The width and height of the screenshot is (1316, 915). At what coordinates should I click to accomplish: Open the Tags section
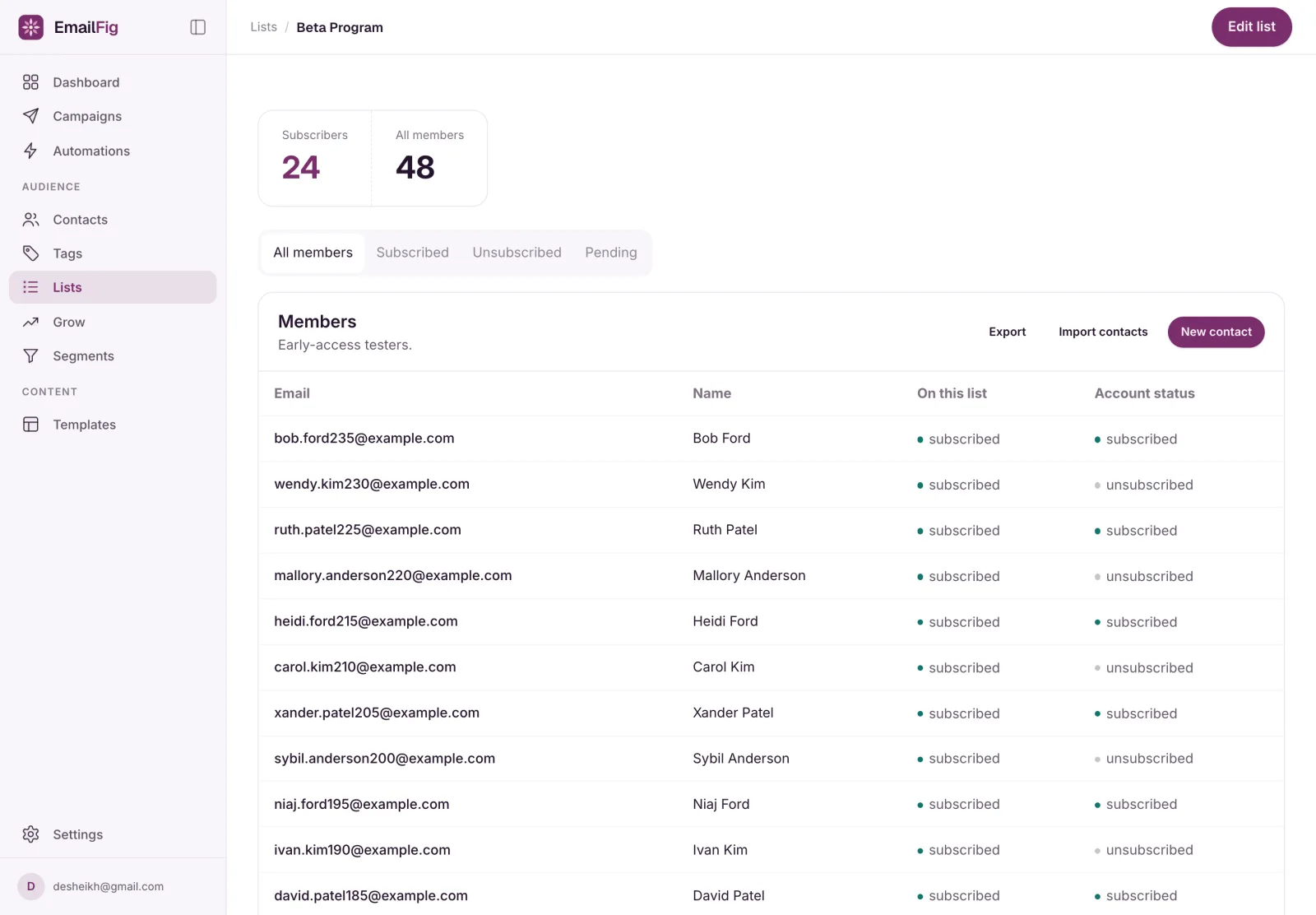tap(113, 253)
